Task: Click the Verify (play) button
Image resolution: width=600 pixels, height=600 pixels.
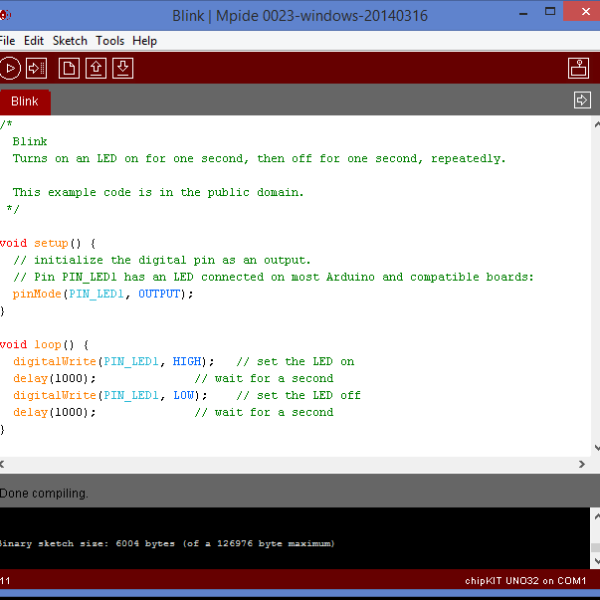Action: coord(10,68)
